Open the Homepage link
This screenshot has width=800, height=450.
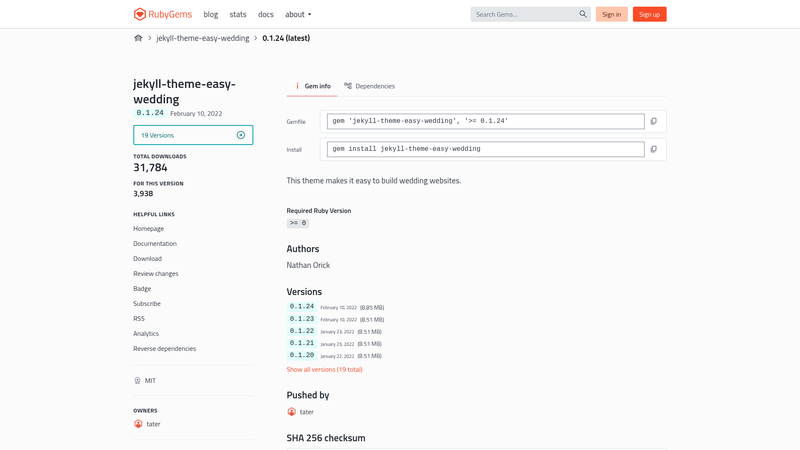tap(148, 229)
